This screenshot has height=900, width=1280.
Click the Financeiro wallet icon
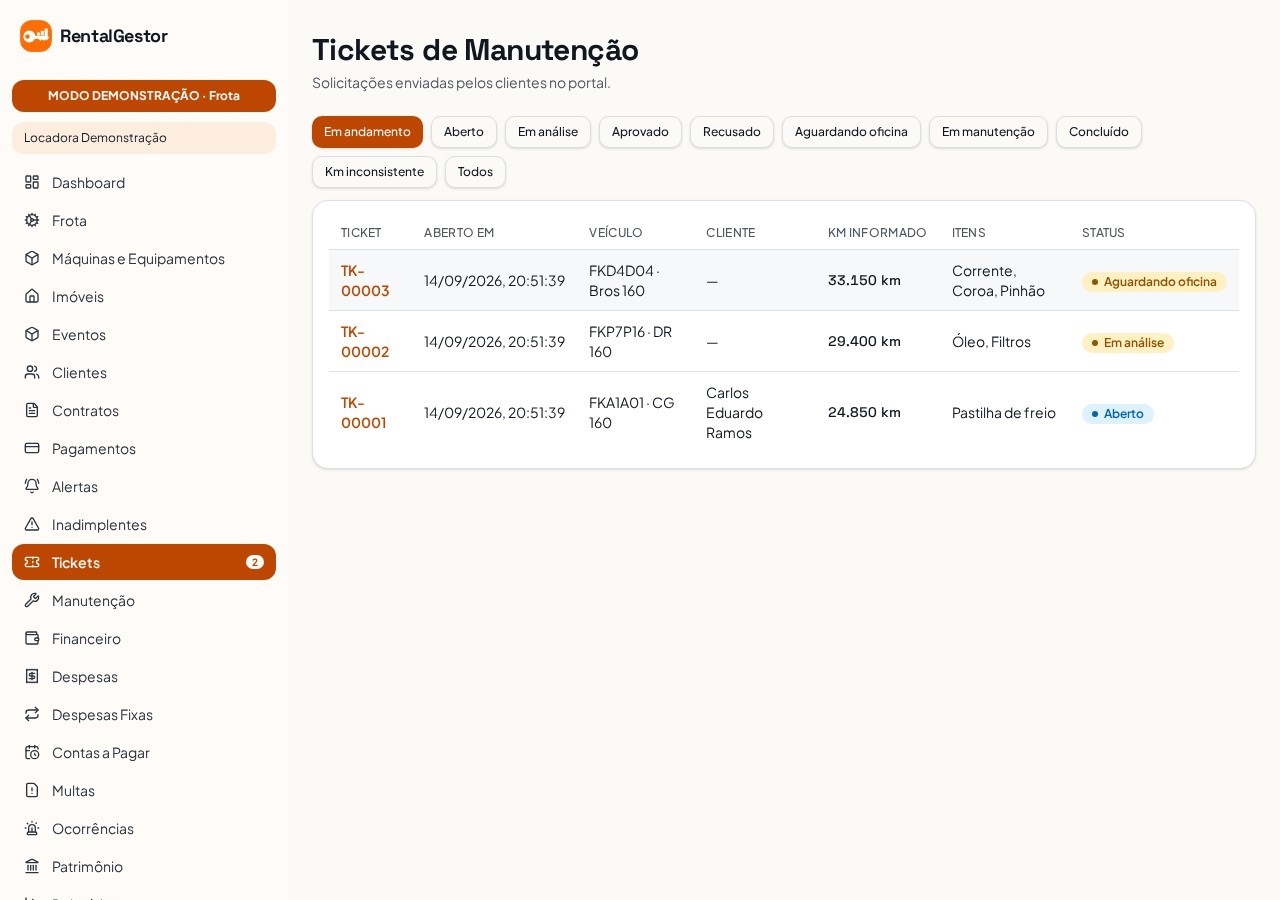(32, 638)
